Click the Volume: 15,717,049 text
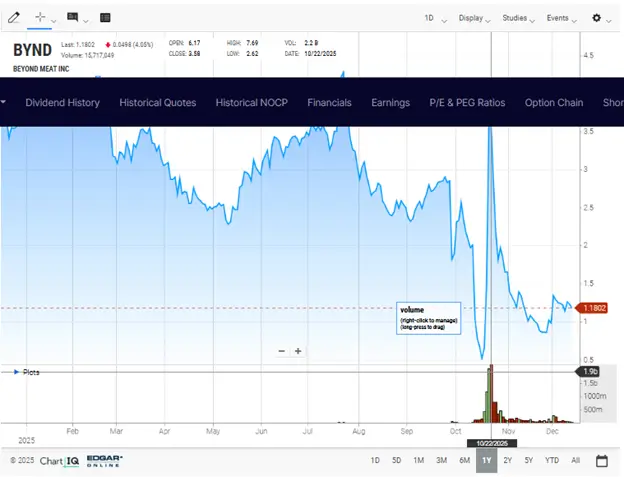Screen dimensions: 624x477 click(x=88, y=55)
